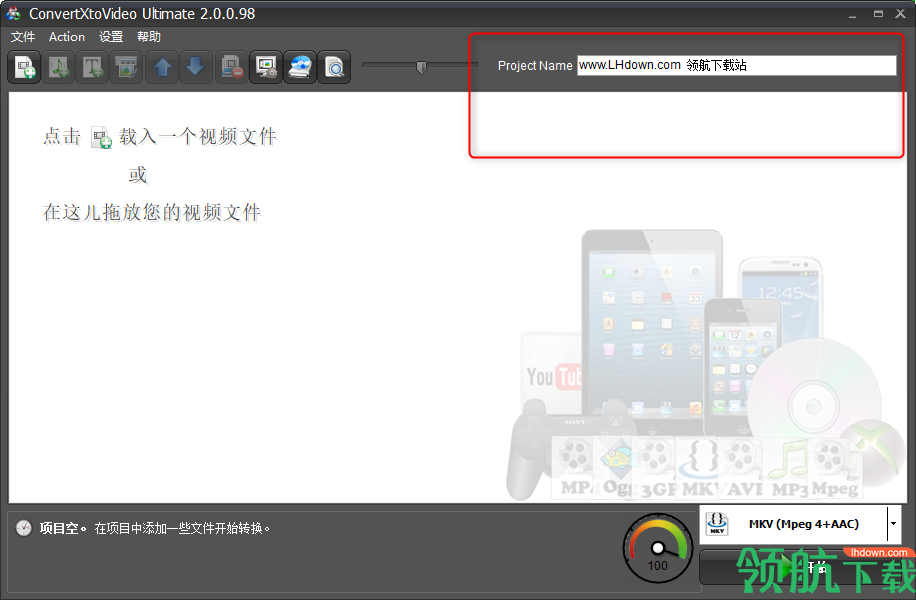Click the 项目空 status text

(x=63, y=529)
